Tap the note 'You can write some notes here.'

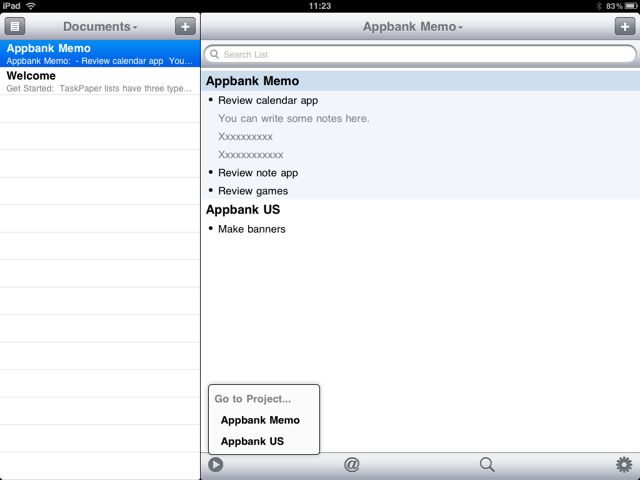(293, 118)
